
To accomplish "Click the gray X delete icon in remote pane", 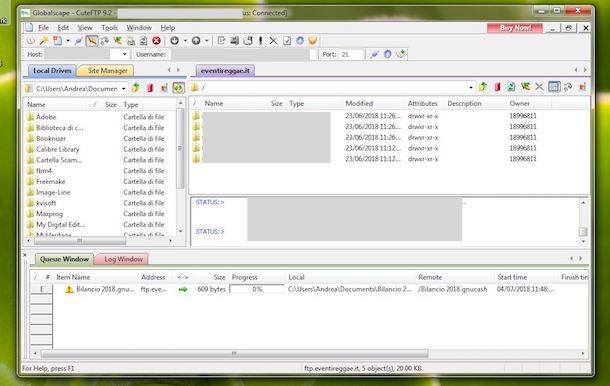I will 539,87.
